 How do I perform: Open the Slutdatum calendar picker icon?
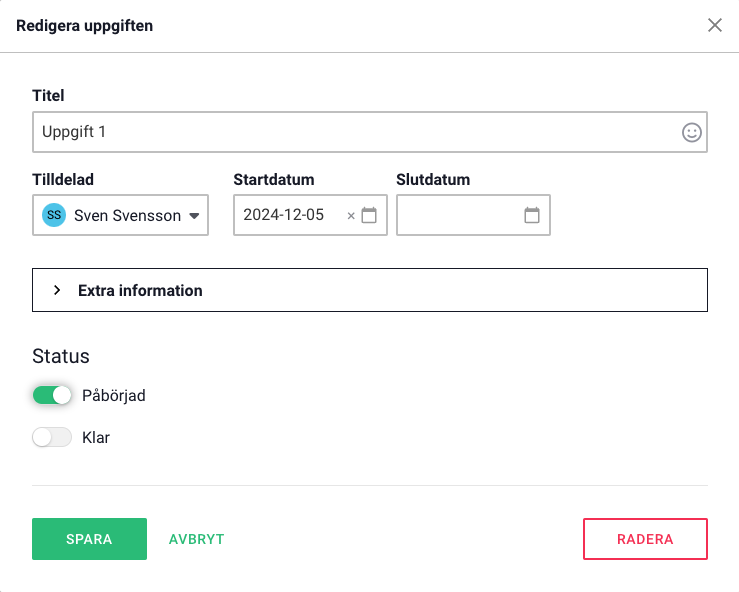coord(532,215)
